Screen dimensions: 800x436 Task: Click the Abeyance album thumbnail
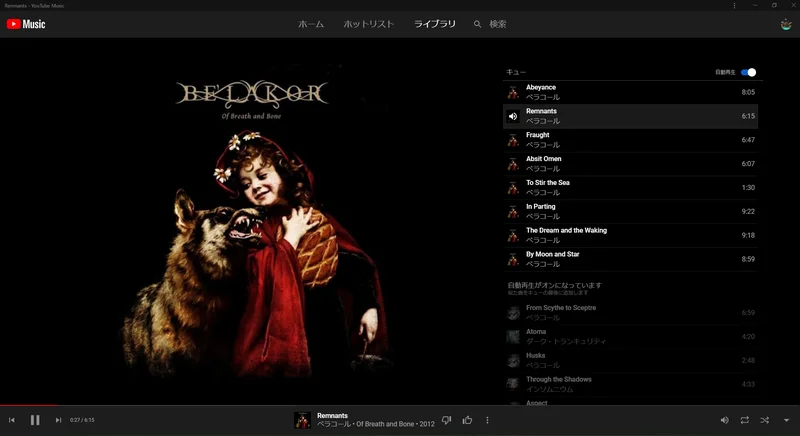point(513,92)
